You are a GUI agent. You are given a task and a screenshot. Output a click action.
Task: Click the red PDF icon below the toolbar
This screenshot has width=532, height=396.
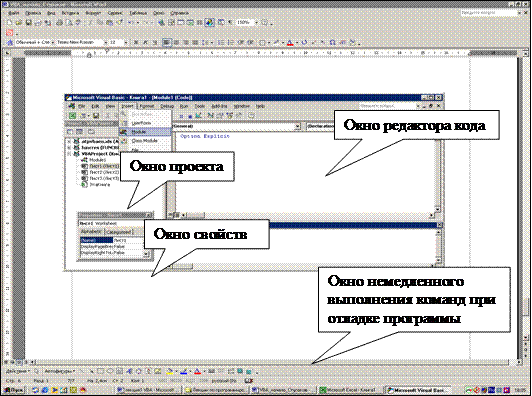[x=10, y=33]
